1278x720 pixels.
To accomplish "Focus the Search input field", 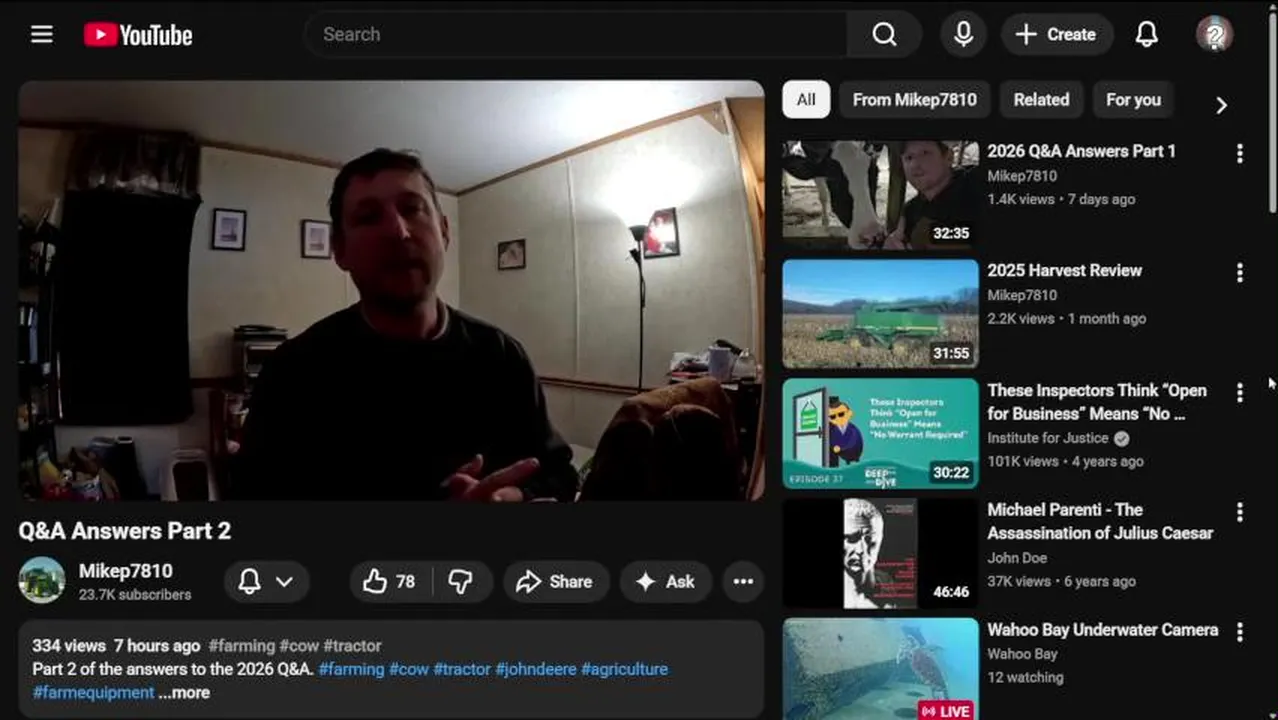I will (577, 34).
